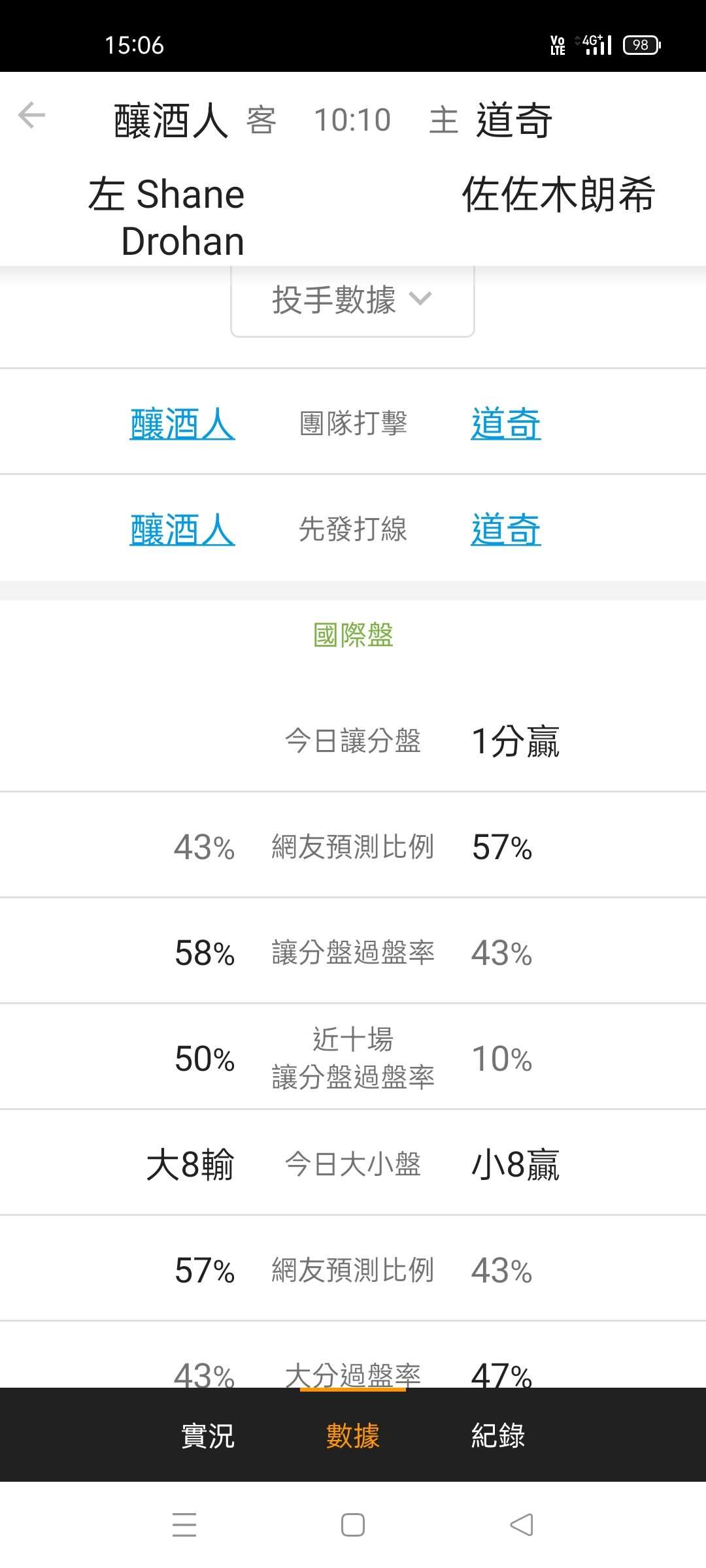Switch to the 實況 tab

tap(207, 1435)
